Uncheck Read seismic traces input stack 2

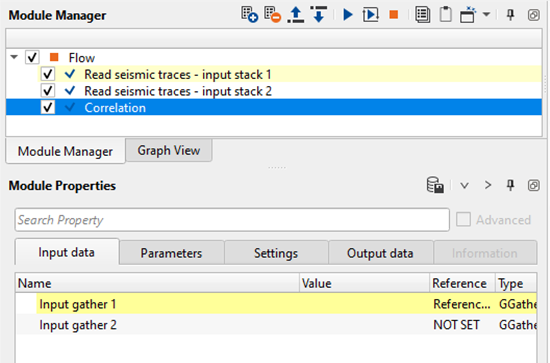tap(47, 91)
